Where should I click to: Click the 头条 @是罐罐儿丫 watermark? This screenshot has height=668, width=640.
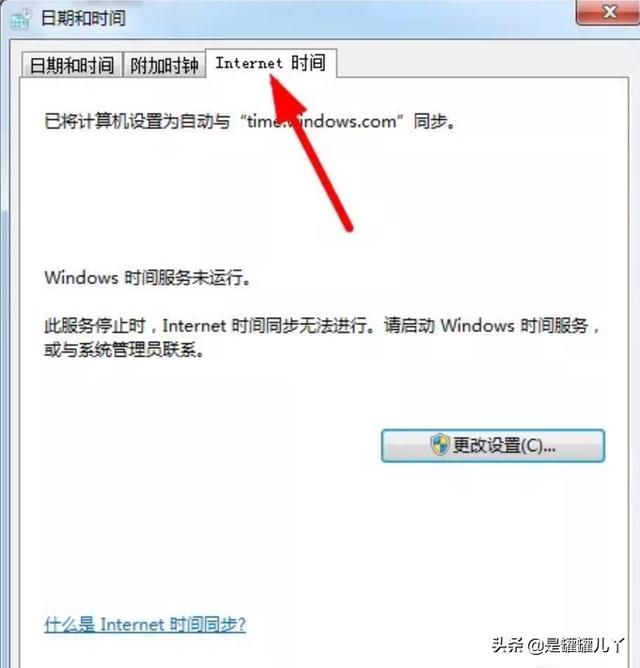[x=558, y=645]
